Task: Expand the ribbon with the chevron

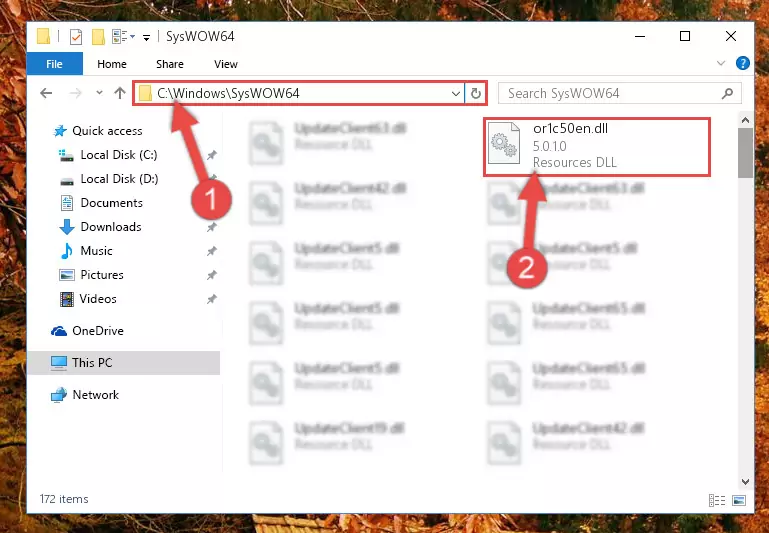Action: point(721,63)
